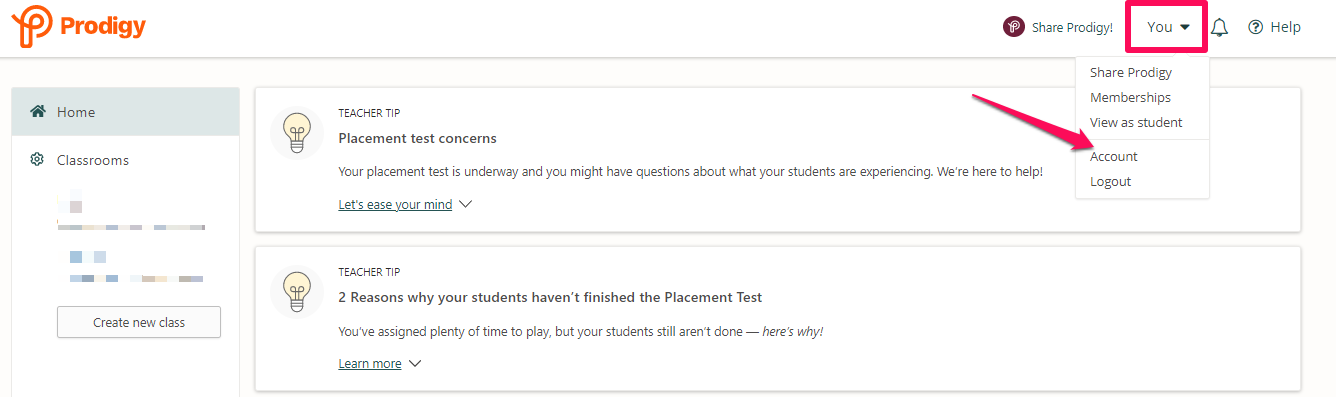
Task: Select Account from the You menu
Action: point(1114,156)
